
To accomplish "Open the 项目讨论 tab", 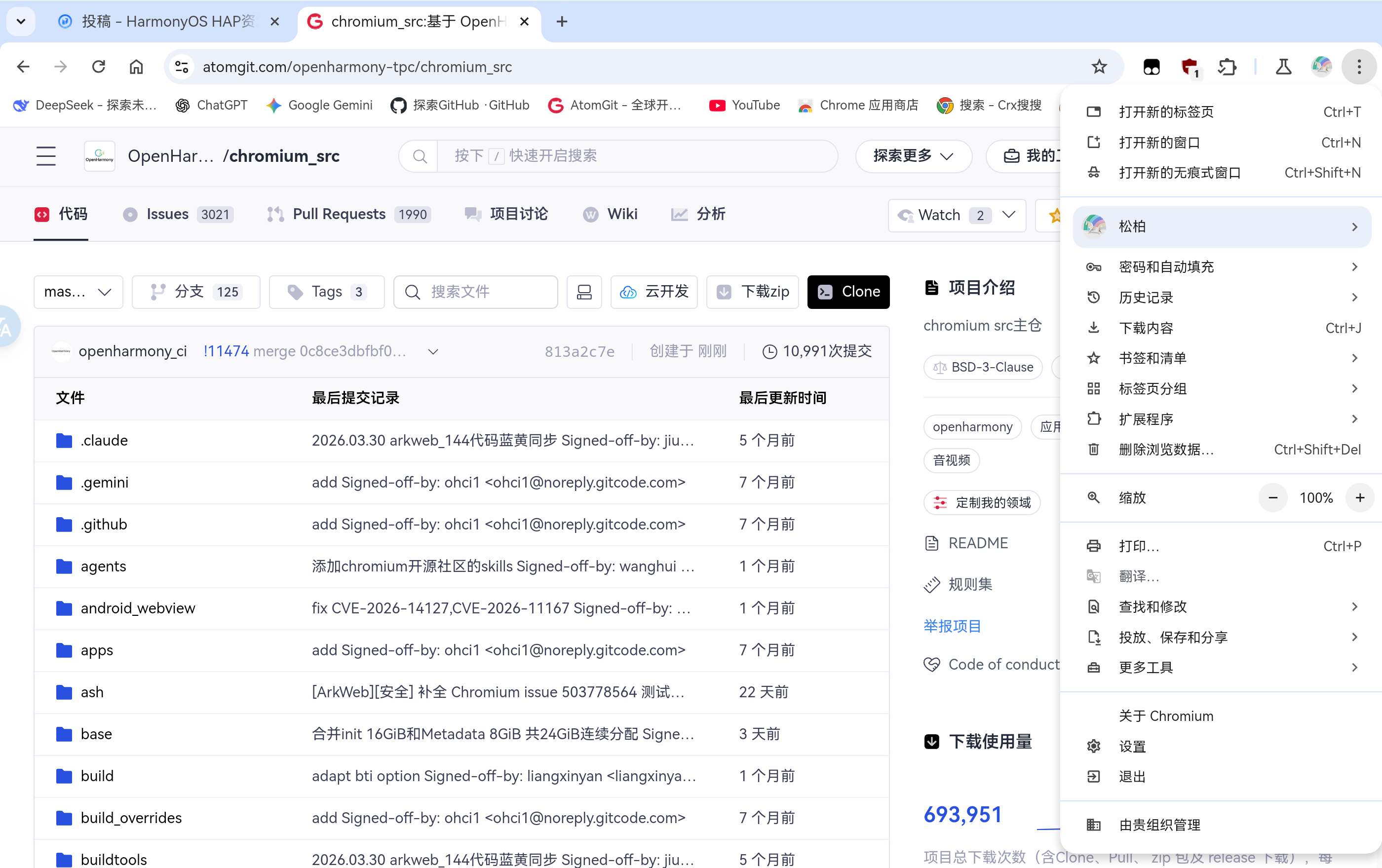I will point(506,215).
